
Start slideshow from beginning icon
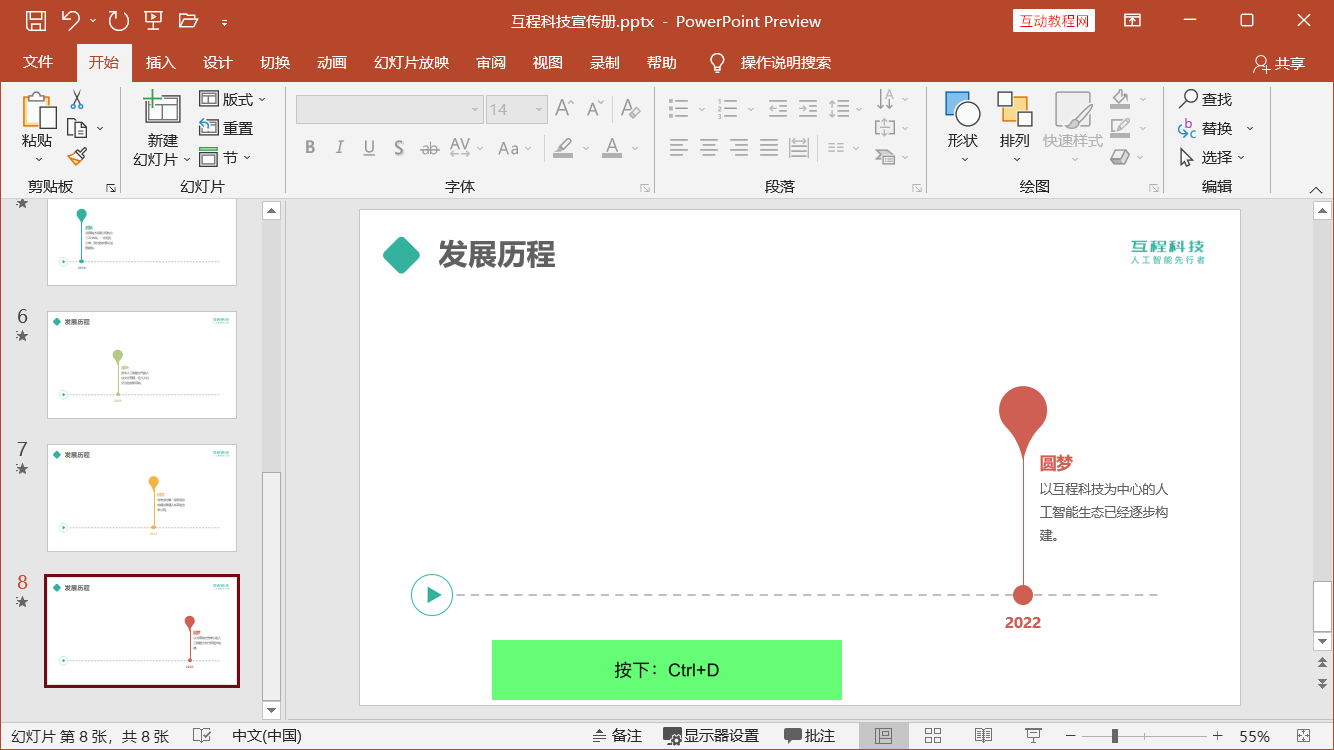[x=153, y=20]
